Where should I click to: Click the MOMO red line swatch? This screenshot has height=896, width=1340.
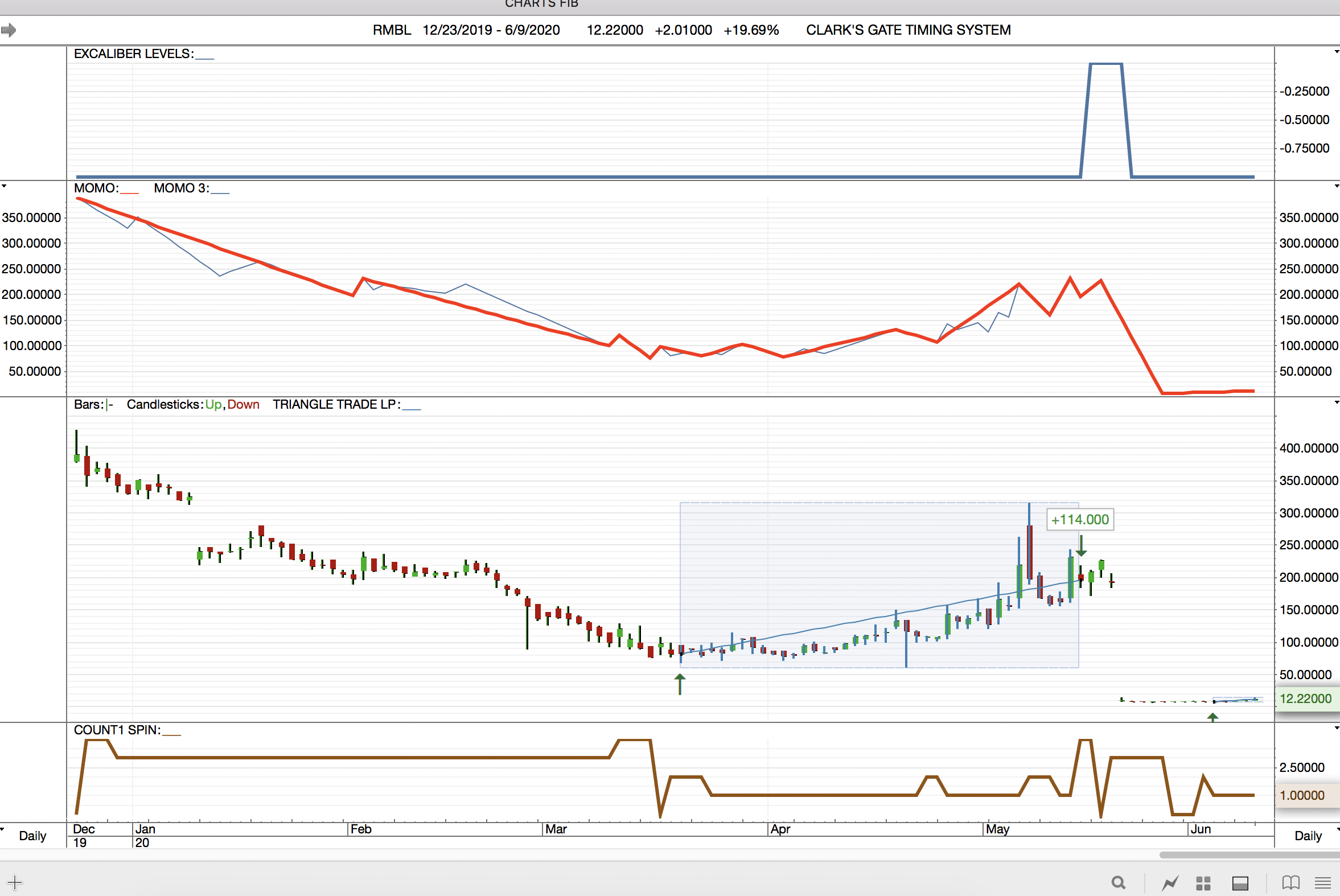[x=129, y=192]
